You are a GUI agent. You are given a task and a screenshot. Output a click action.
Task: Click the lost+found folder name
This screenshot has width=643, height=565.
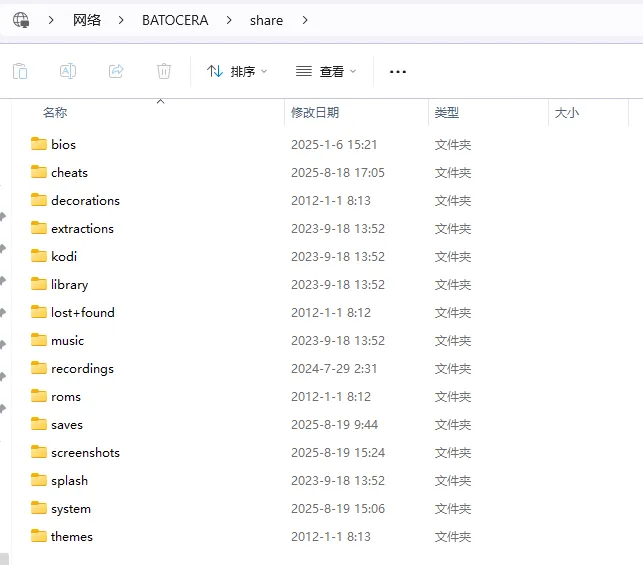tap(83, 312)
